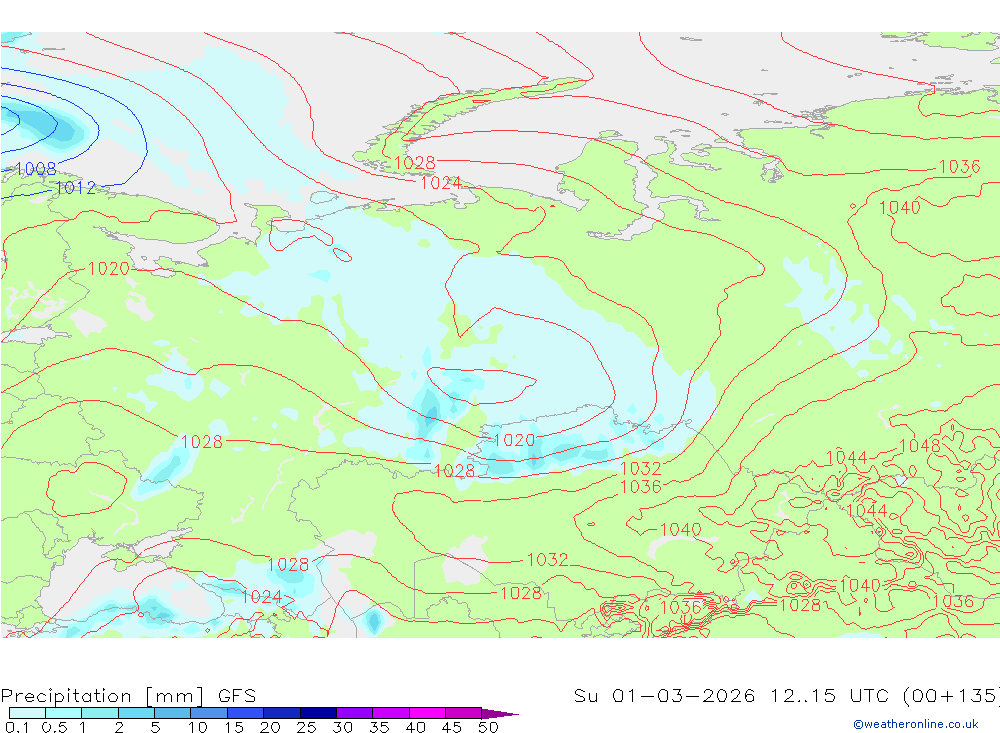Click the legend value "35"
The height and width of the screenshot is (733, 1000).
click(379, 727)
